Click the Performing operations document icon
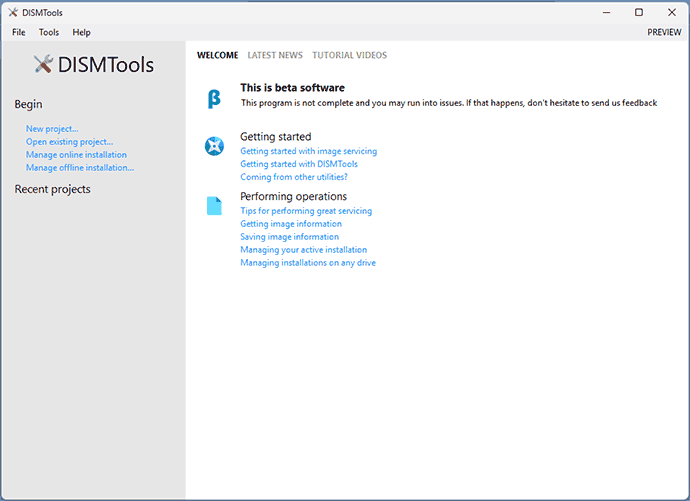 coord(214,206)
